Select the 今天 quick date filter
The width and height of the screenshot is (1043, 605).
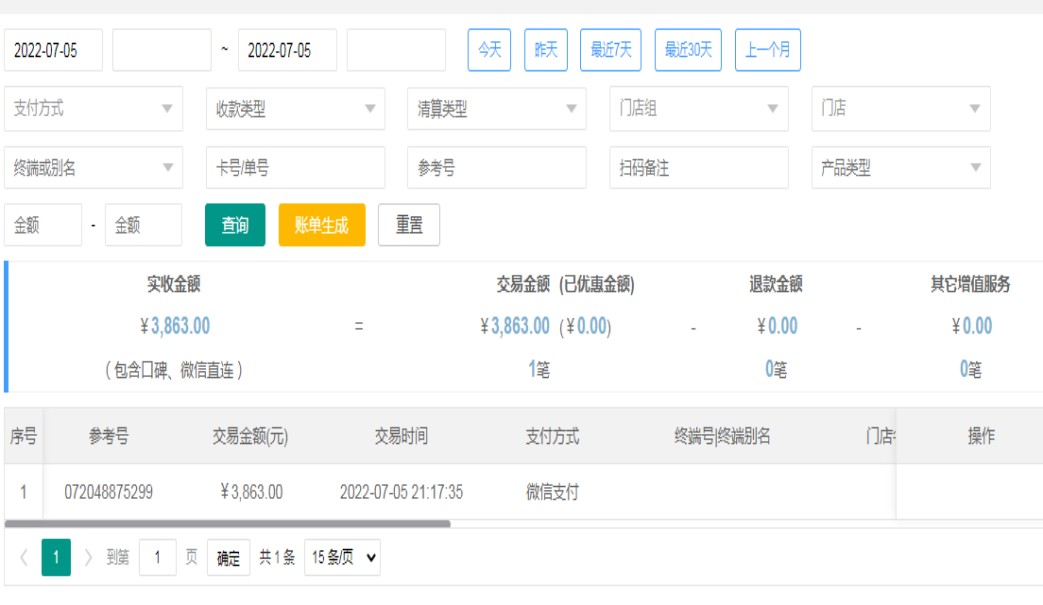489,50
